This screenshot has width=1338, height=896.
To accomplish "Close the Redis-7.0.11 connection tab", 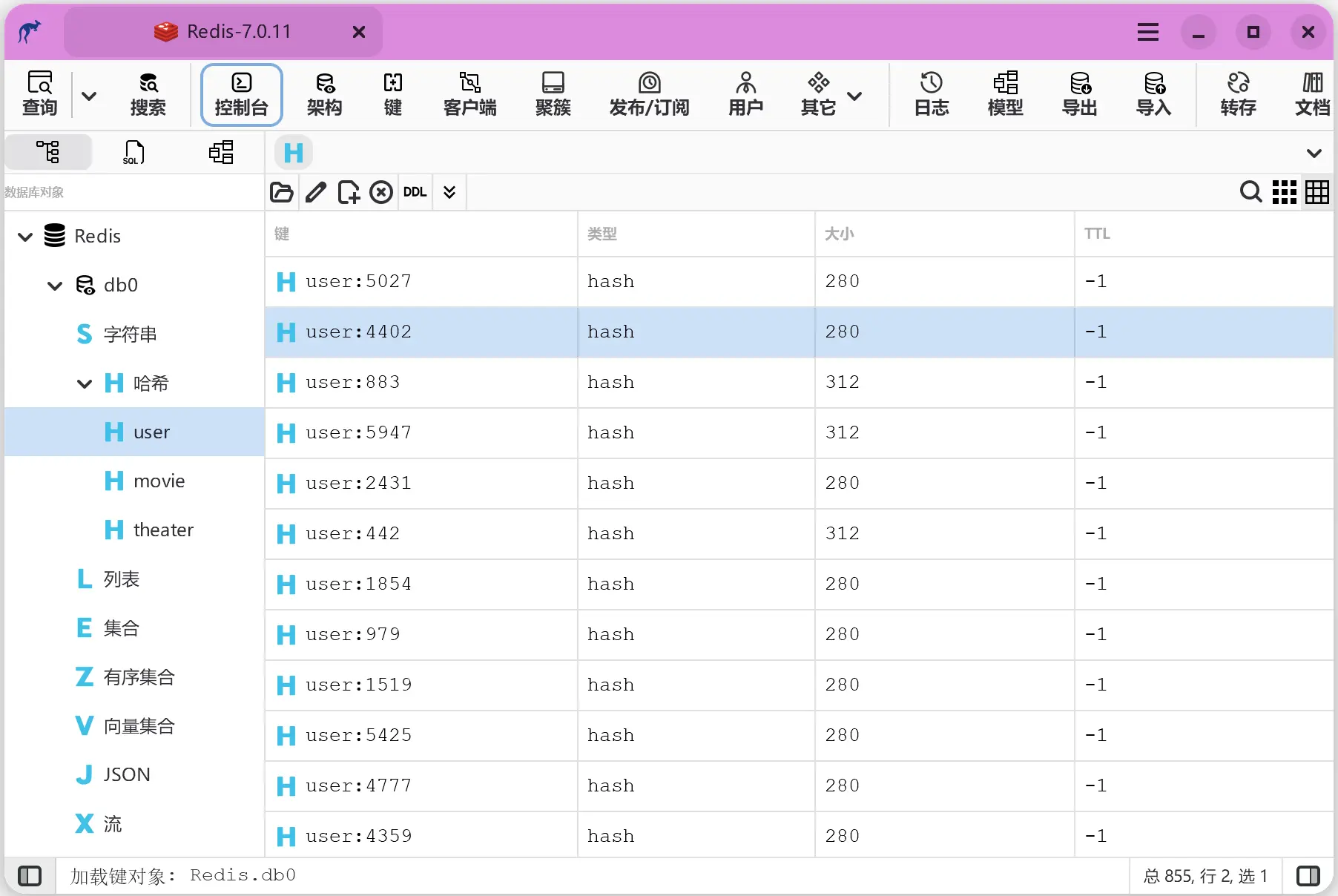I will [359, 32].
